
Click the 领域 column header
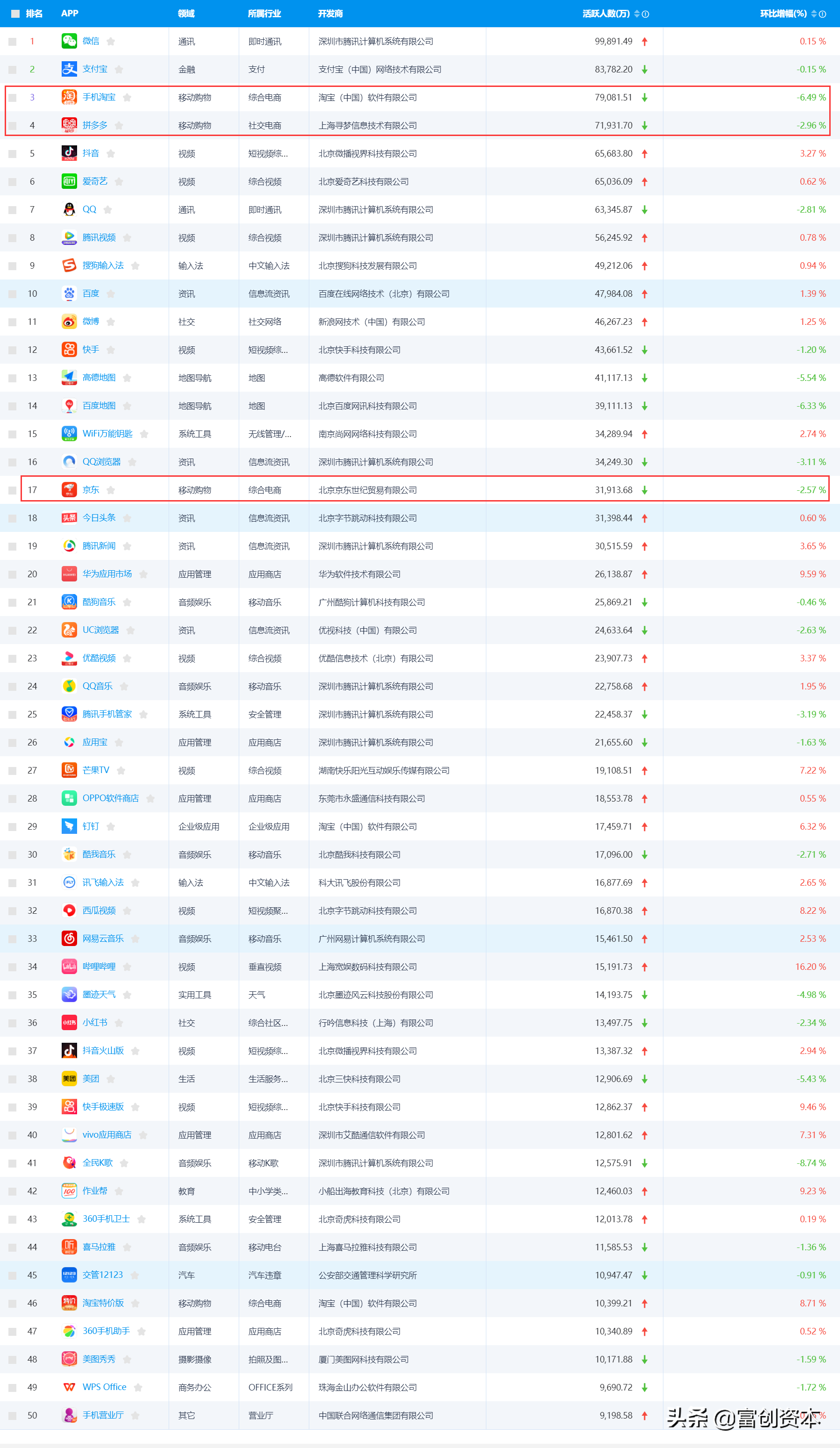click(x=186, y=14)
